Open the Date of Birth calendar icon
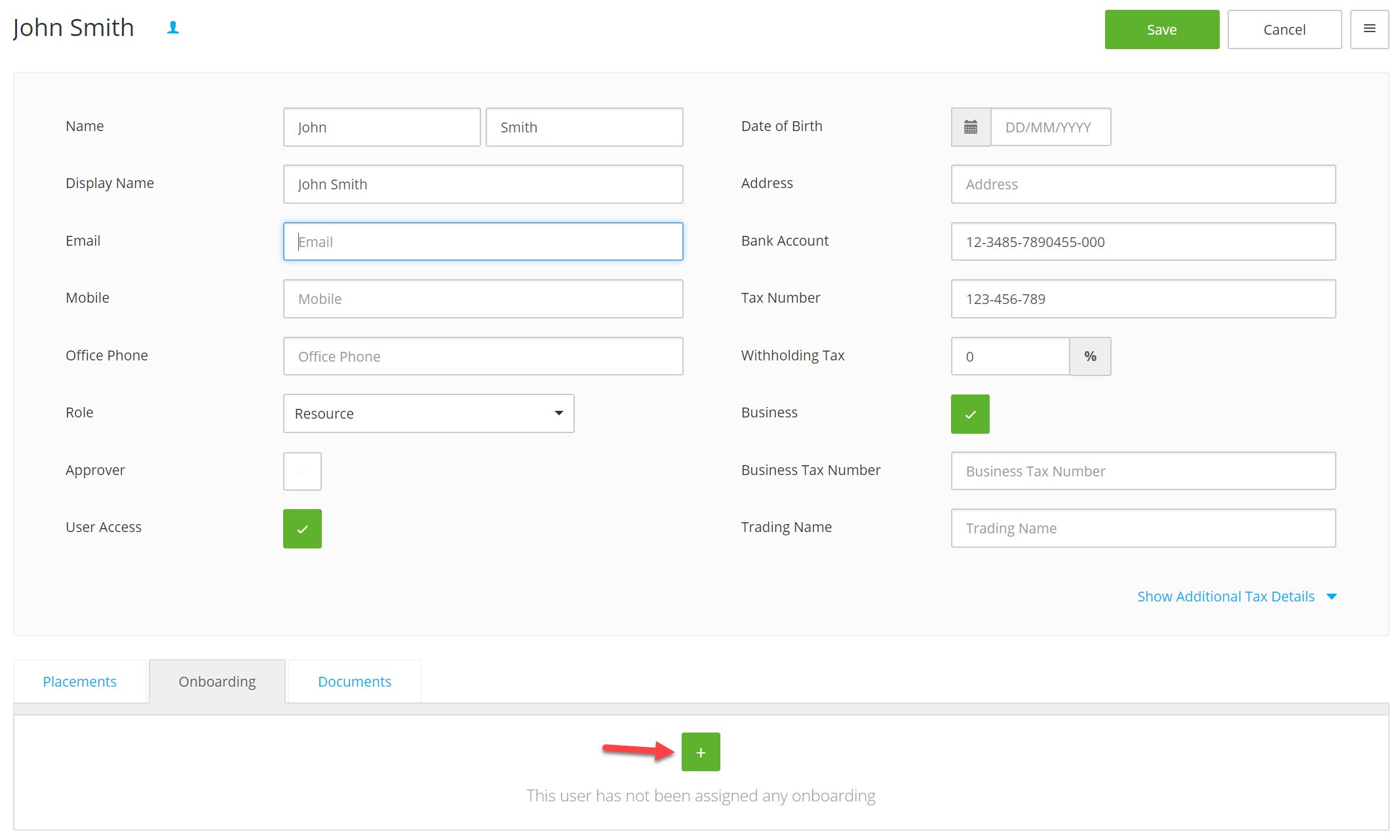This screenshot has width=1400, height=840. (x=971, y=127)
